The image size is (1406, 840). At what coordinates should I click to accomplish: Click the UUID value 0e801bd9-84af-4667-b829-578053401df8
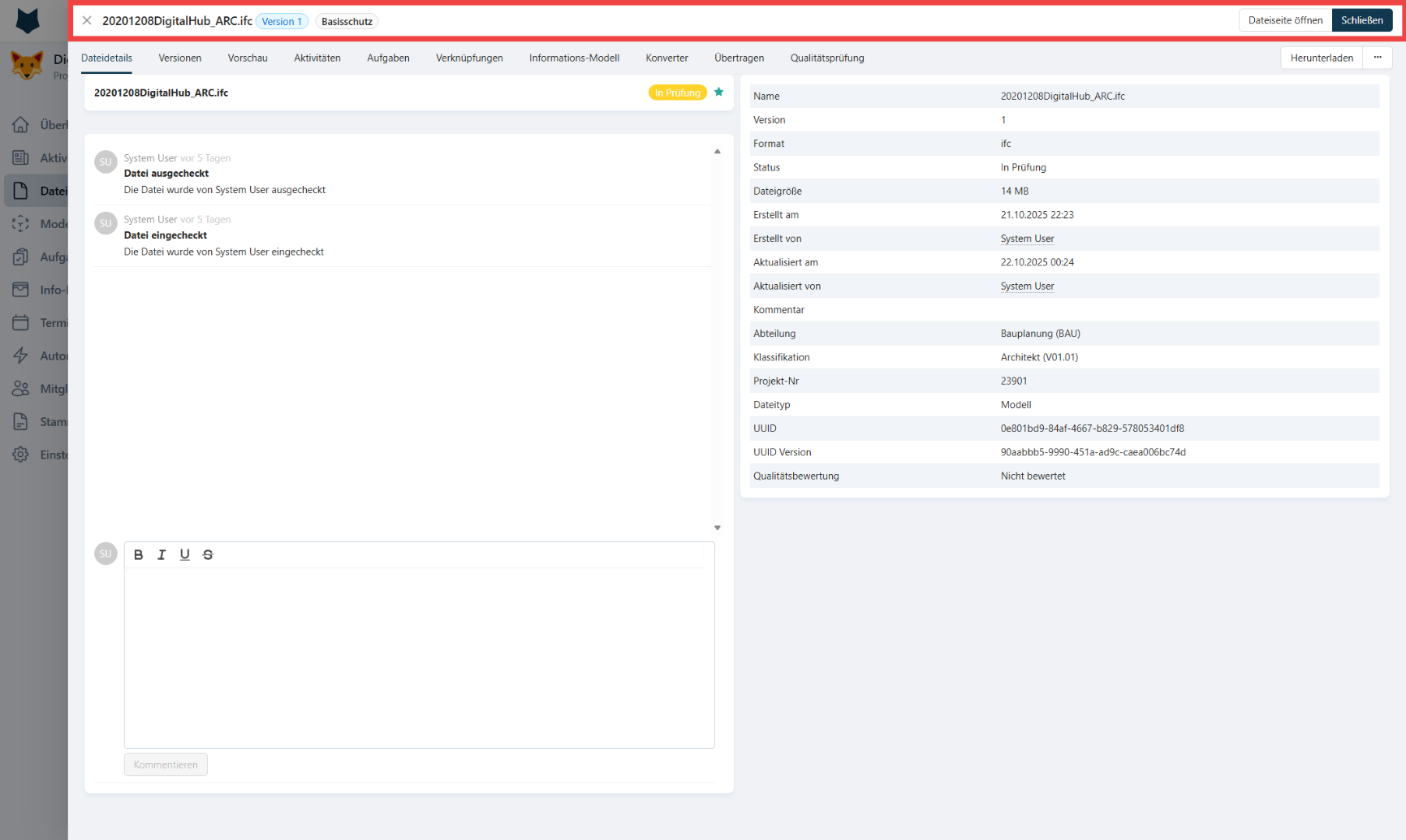click(1092, 429)
